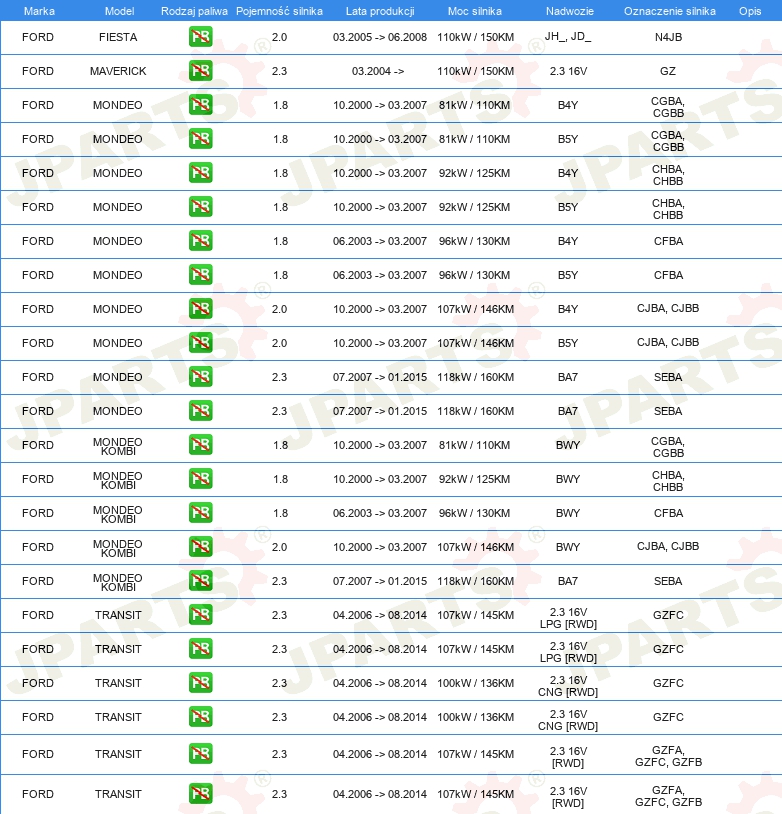Select CHBA, CHBB in the MONDEO KOMBI row
This screenshot has height=814, width=782.
(668, 481)
